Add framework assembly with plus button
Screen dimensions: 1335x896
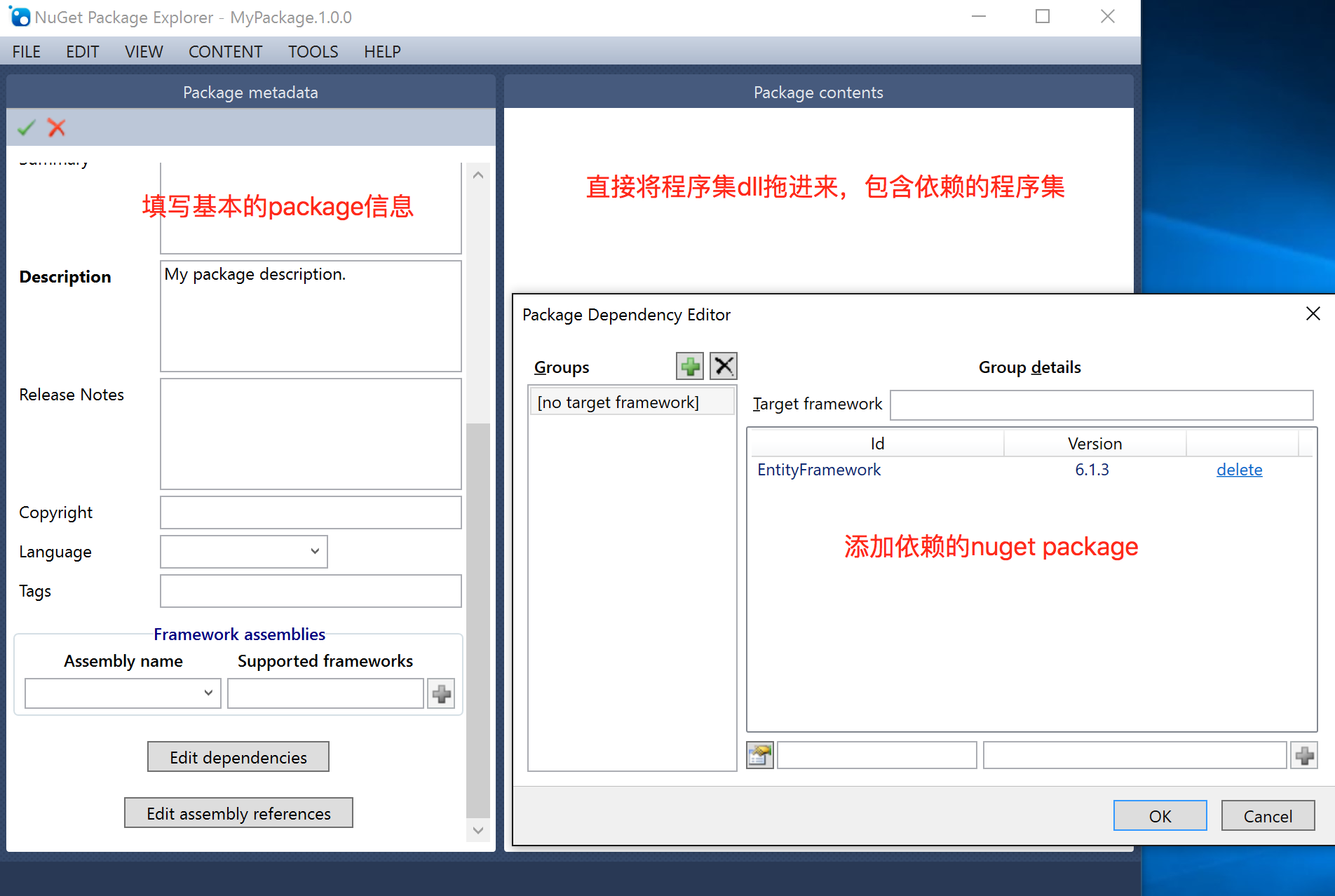442,693
